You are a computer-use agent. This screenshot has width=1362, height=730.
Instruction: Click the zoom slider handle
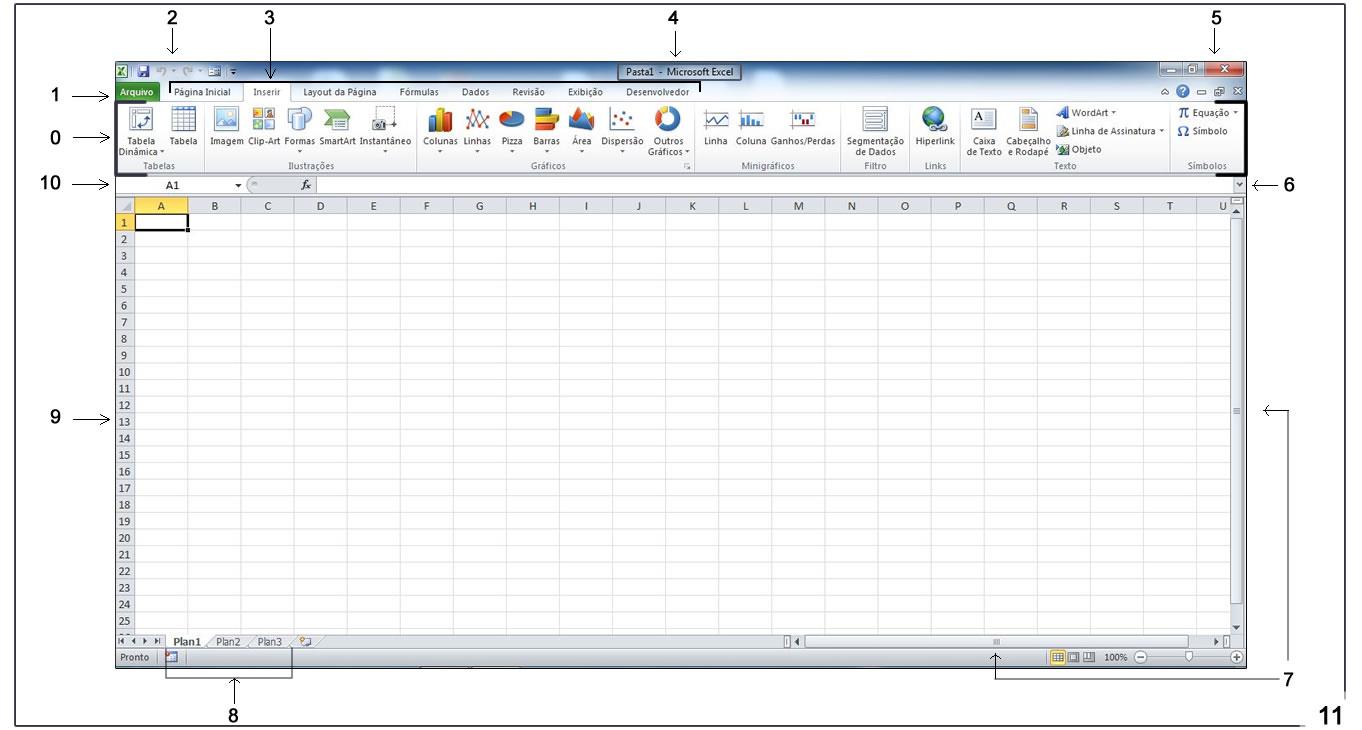click(1188, 657)
